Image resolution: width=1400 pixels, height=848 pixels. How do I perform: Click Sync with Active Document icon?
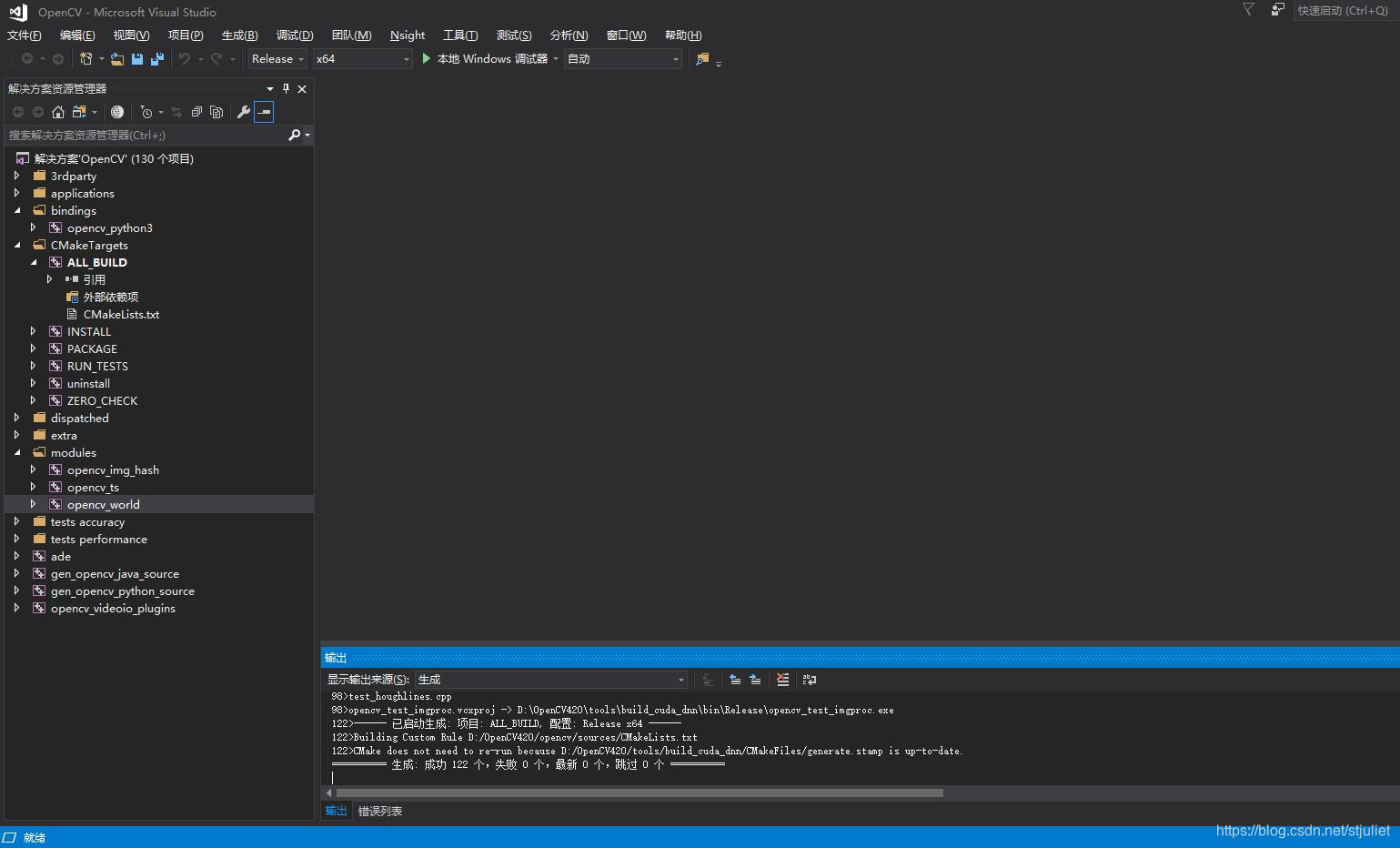(176, 112)
